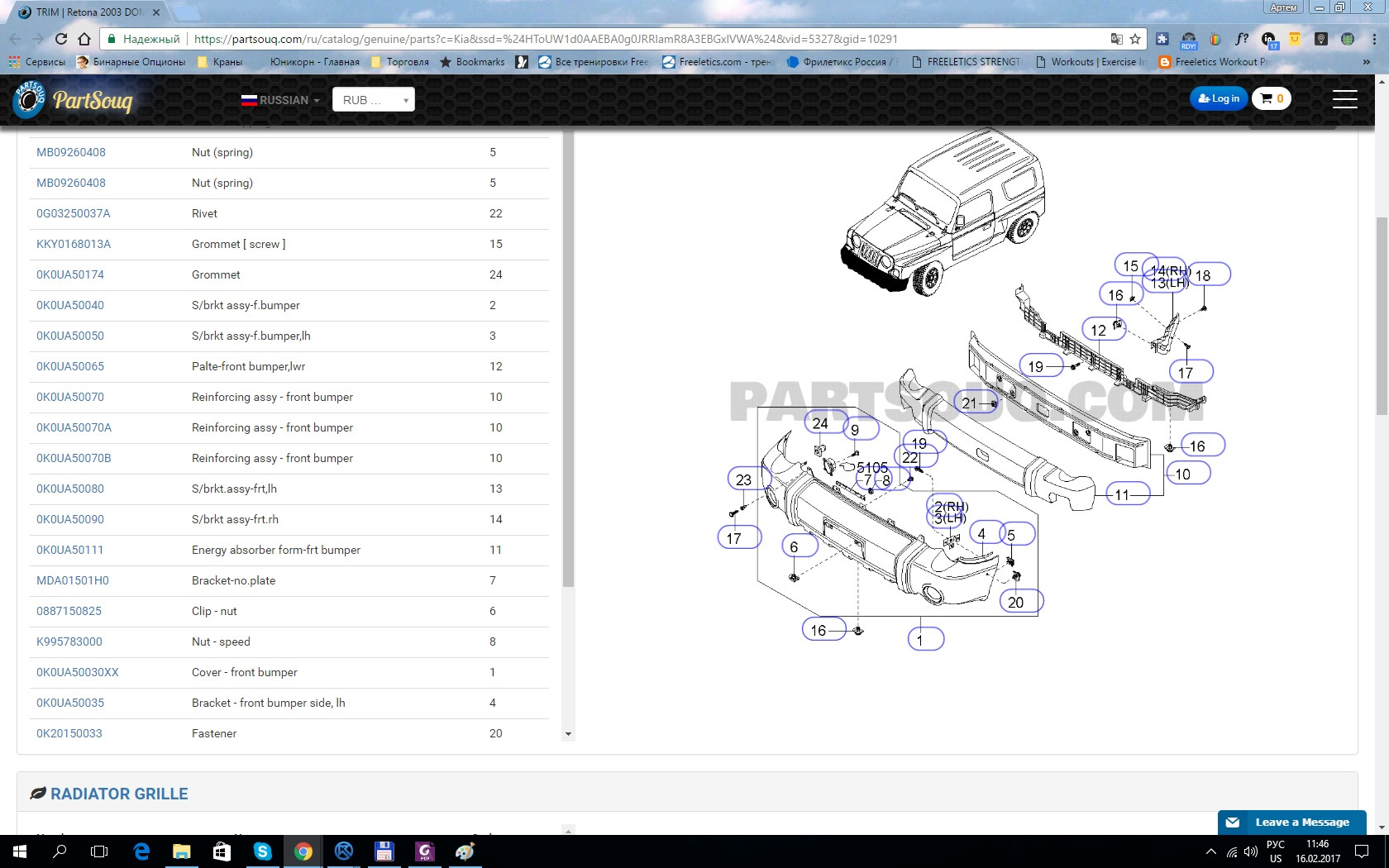Click the RADIATOR GRILLE section heading
The height and width of the screenshot is (868, 1389).
(119, 794)
